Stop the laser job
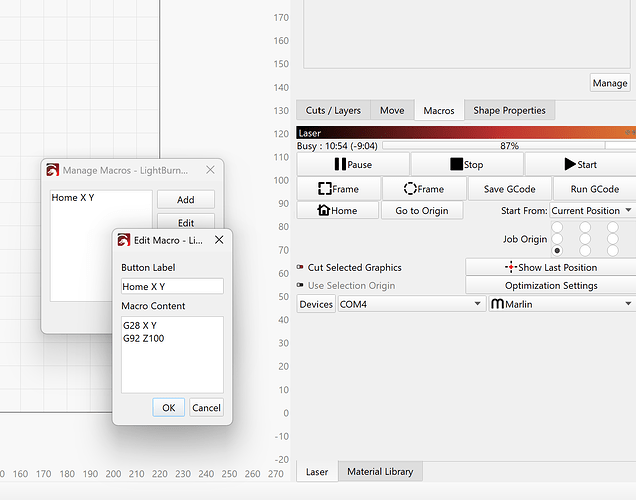This screenshot has width=636, height=500. pyautogui.click(x=467, y=164)
